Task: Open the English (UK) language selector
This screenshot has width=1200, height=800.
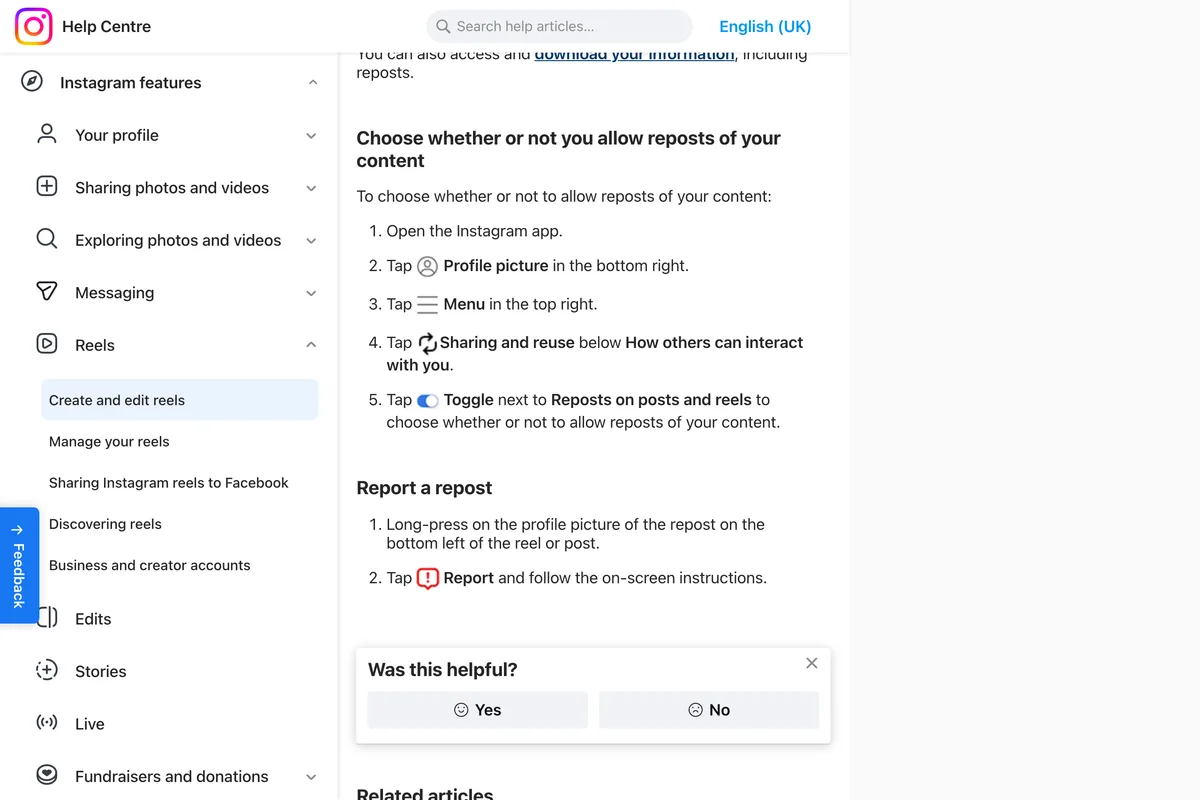Action: pyautogui.click(x=765, y=27)
